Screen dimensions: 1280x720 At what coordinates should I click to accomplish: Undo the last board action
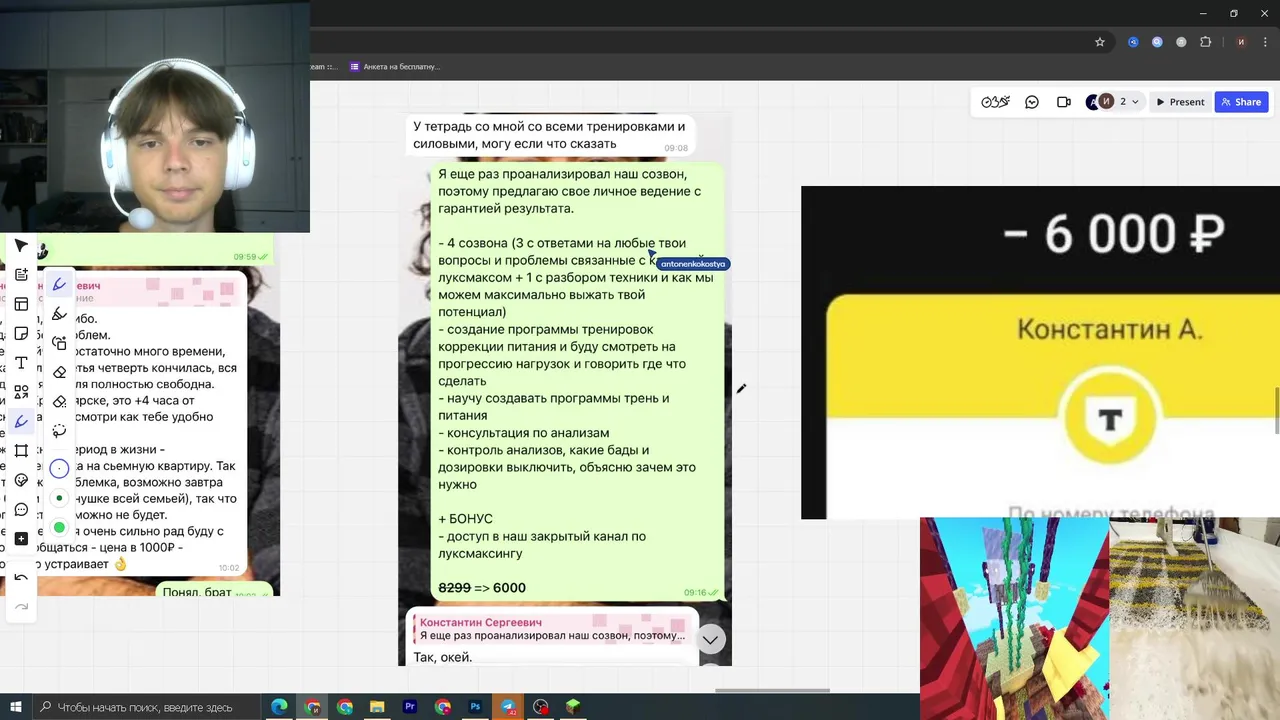point(21,578)
